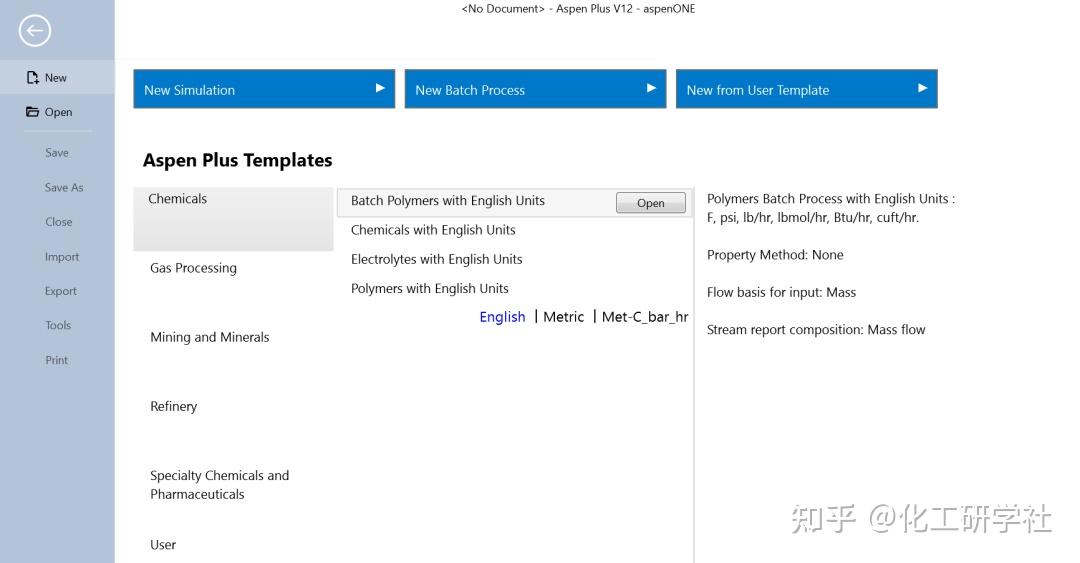Viewport: 1080px width, 563px height.
Task: Open the Mining and Minerals category
Action: pyautogui.click(x=209, y=337)
